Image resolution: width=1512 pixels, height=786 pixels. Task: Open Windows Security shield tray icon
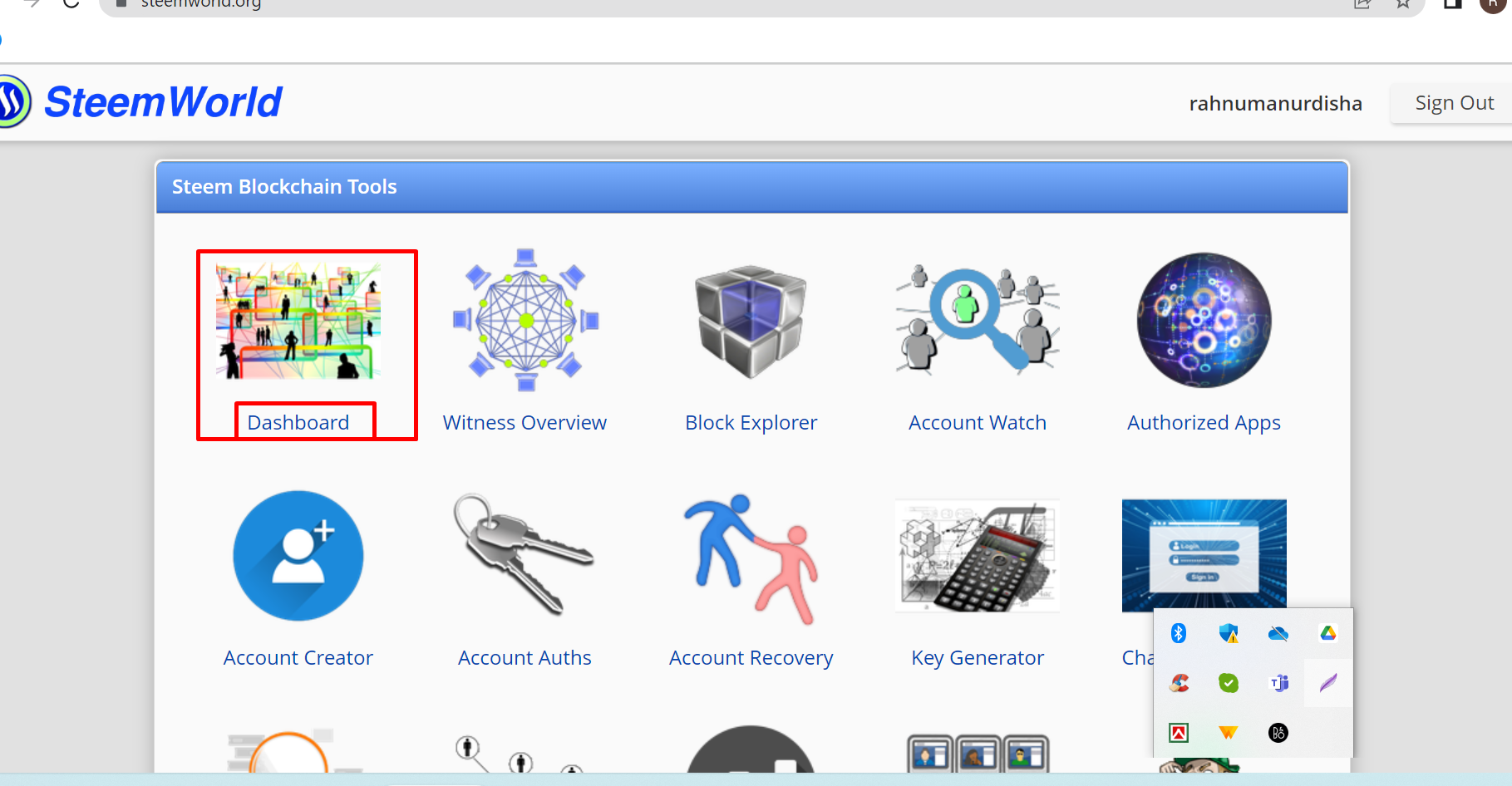pos(1229,633)
